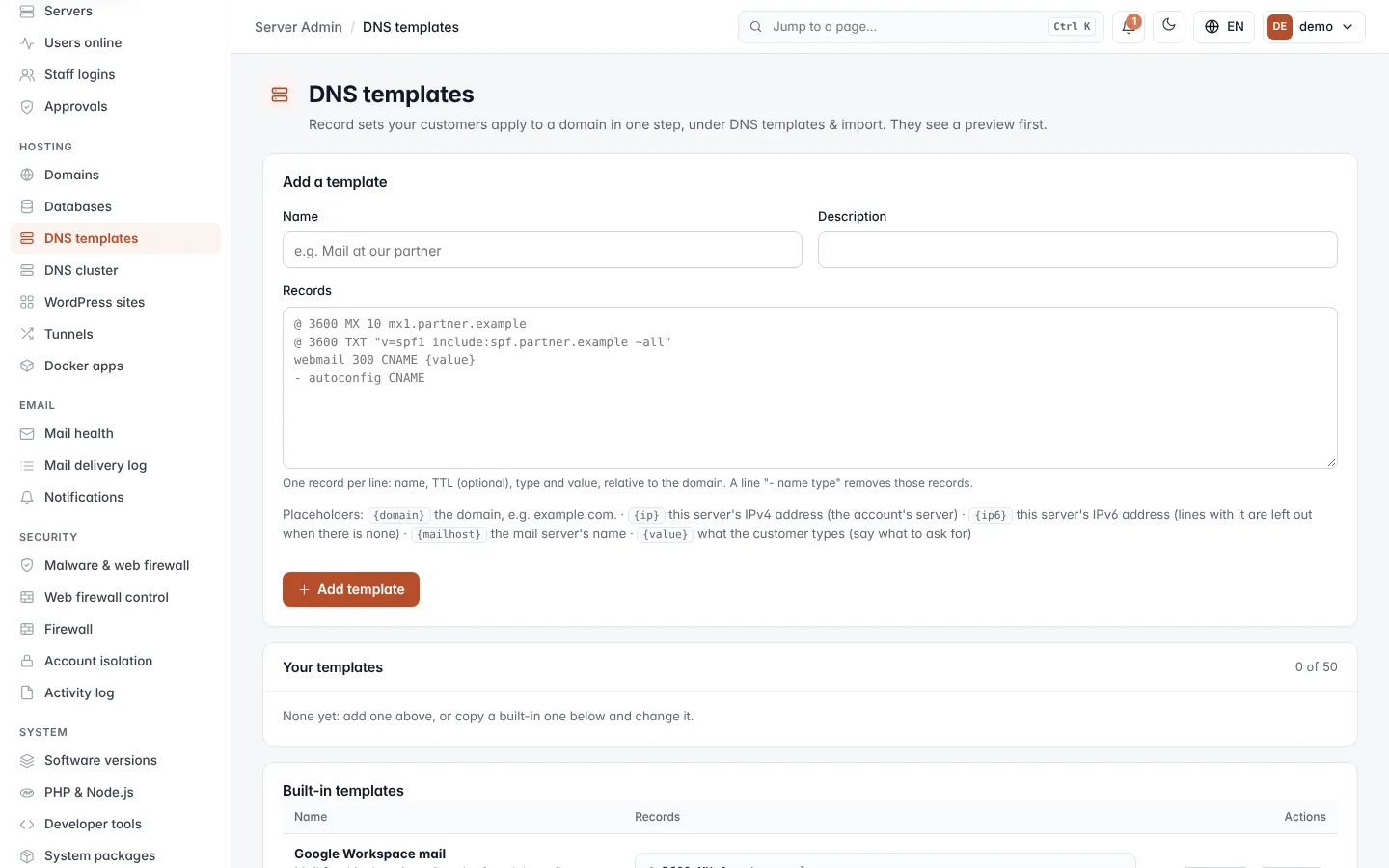Click the Name column header in Built-in templates
1389x868 pixels.
click(311, 817)
